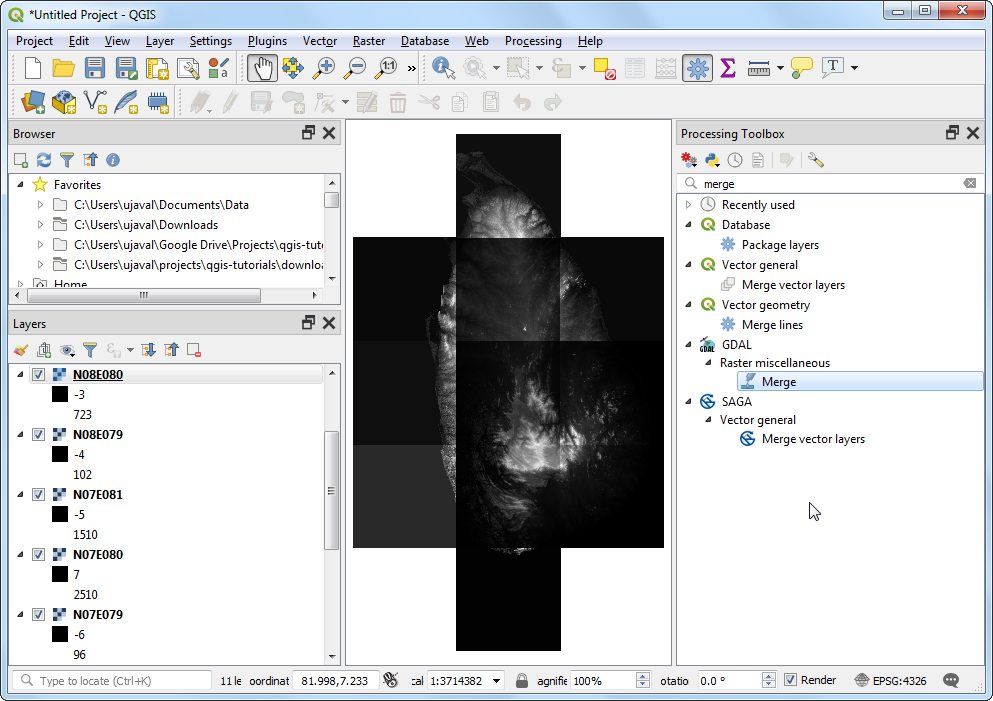Image resolution: width=993 pixels, height=701 pixels.
Task: Refresh the Browser panel
Action: (x=44, y=160)
